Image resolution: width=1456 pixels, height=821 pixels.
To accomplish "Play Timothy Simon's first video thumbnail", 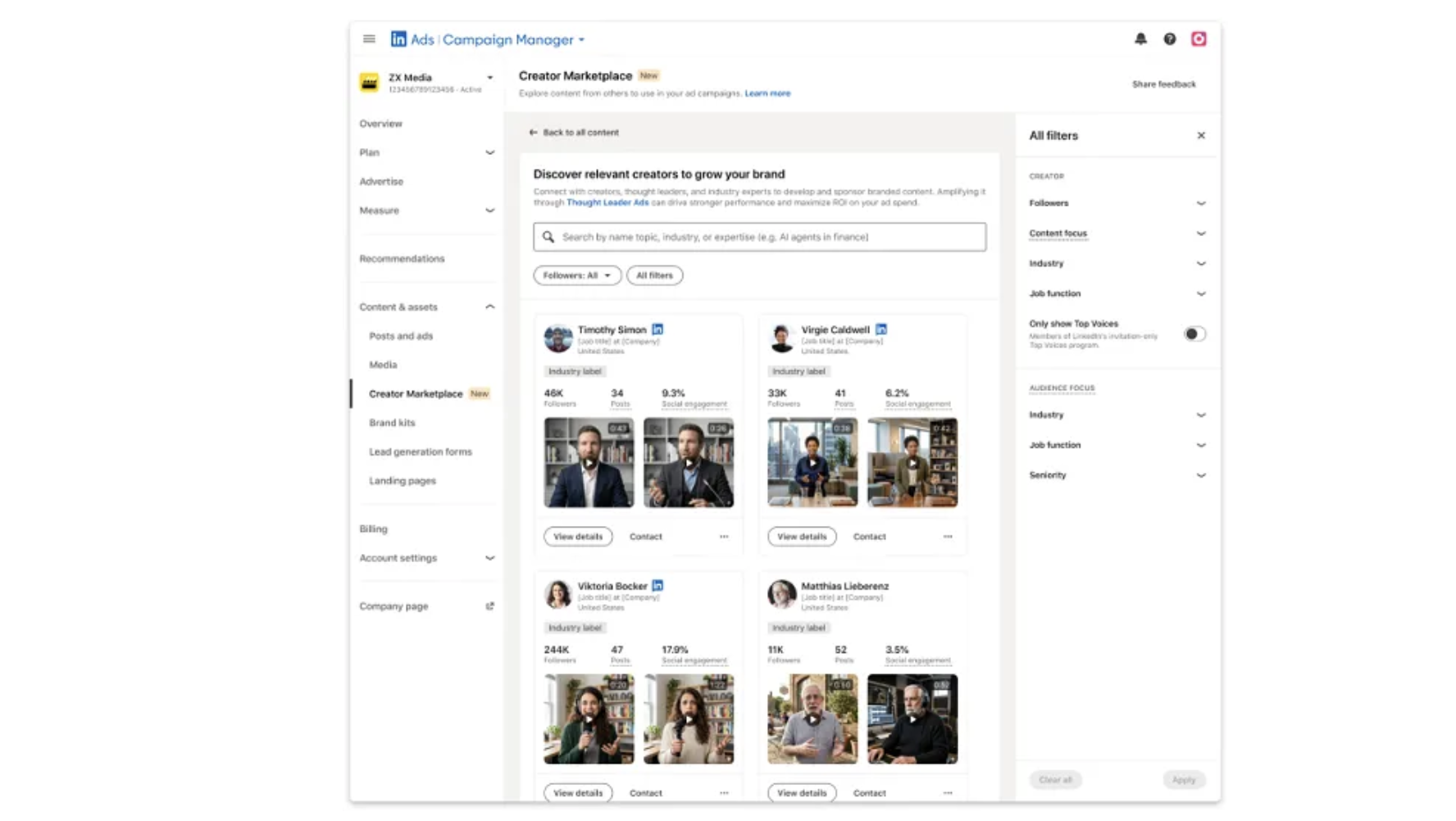I will [589, 463].
